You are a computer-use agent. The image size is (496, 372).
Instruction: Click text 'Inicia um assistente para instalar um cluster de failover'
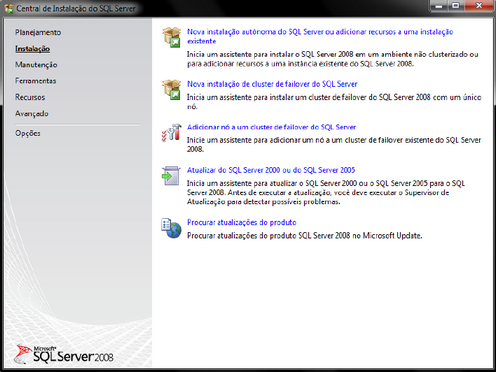coord(334,102)
